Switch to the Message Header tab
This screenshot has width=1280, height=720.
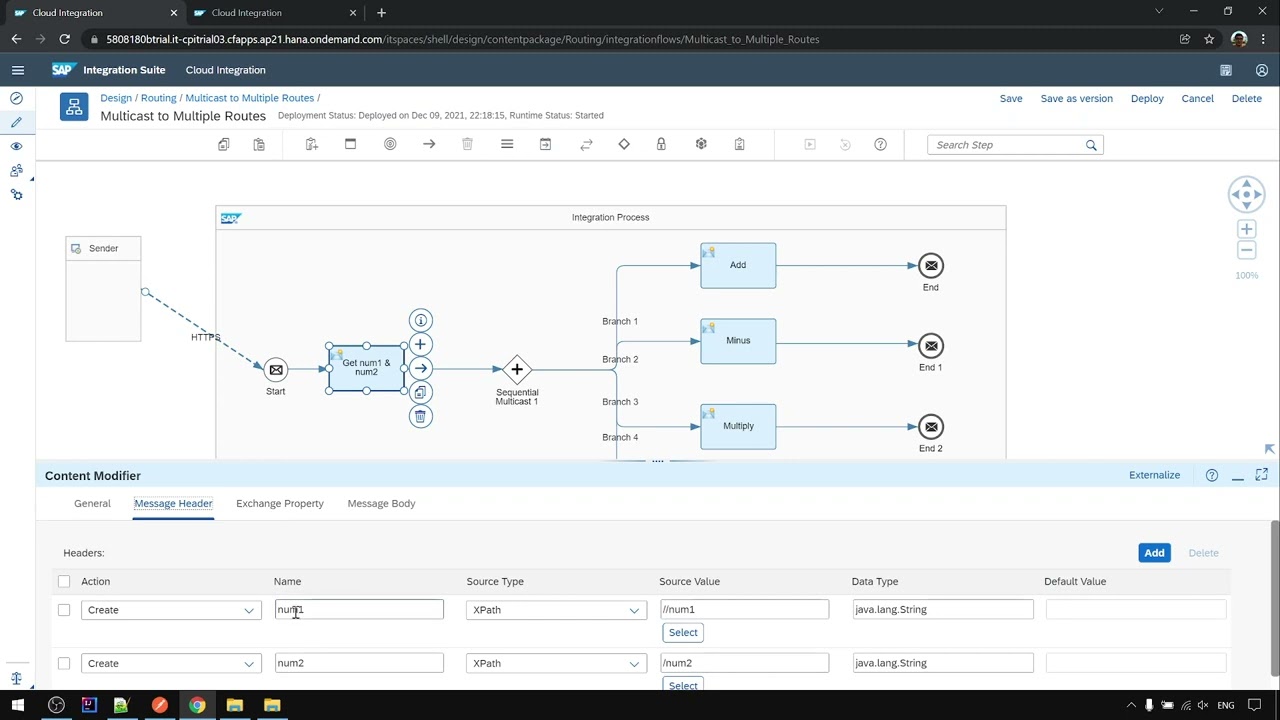[x=173, y=503]
